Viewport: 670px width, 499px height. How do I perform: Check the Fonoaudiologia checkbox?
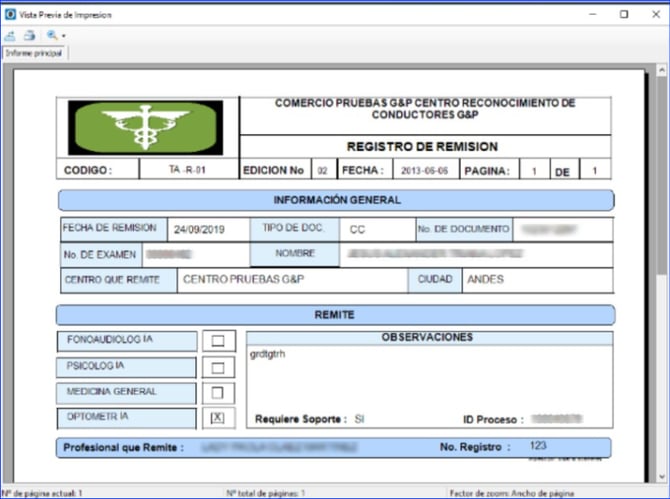[x=218, y=341]
